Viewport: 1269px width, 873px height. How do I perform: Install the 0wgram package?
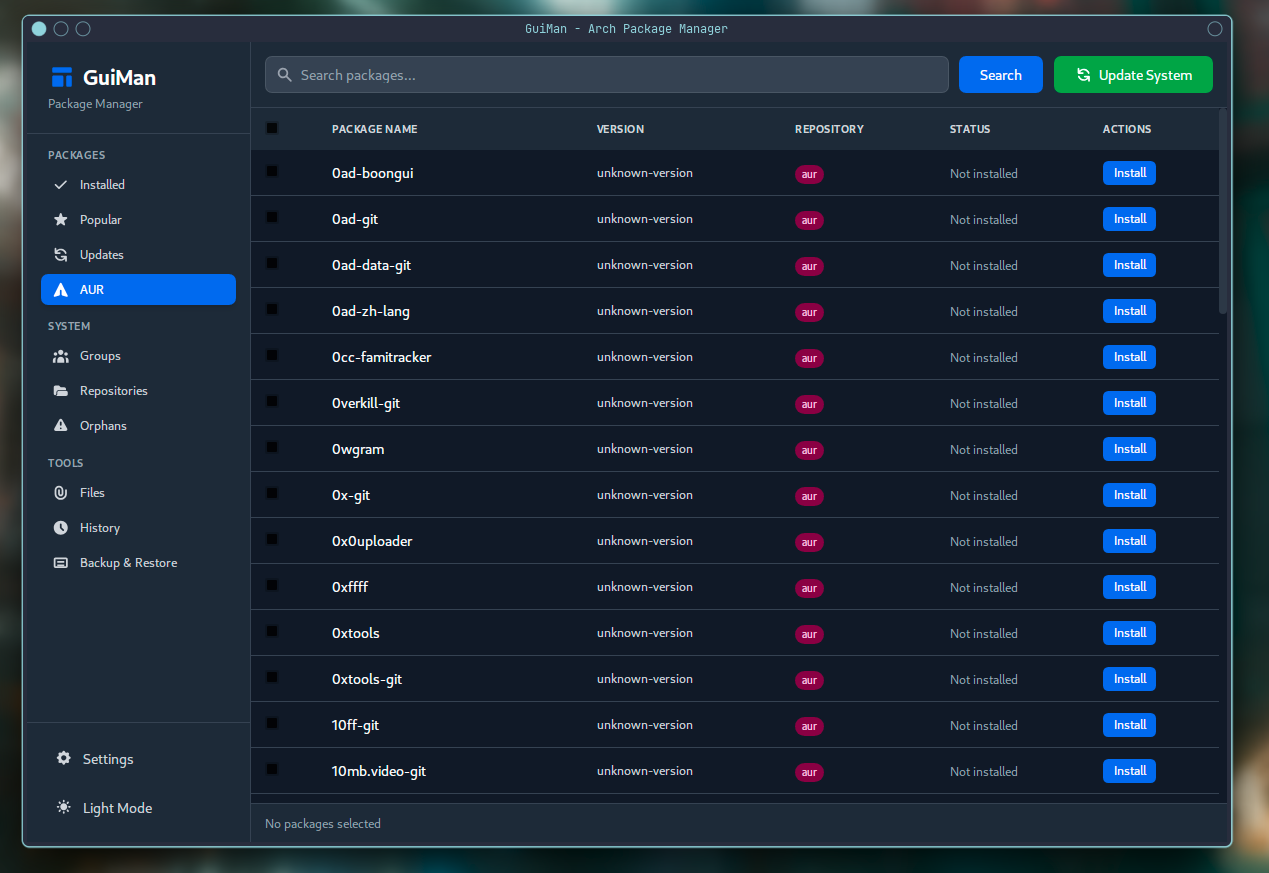(1129, 449)
